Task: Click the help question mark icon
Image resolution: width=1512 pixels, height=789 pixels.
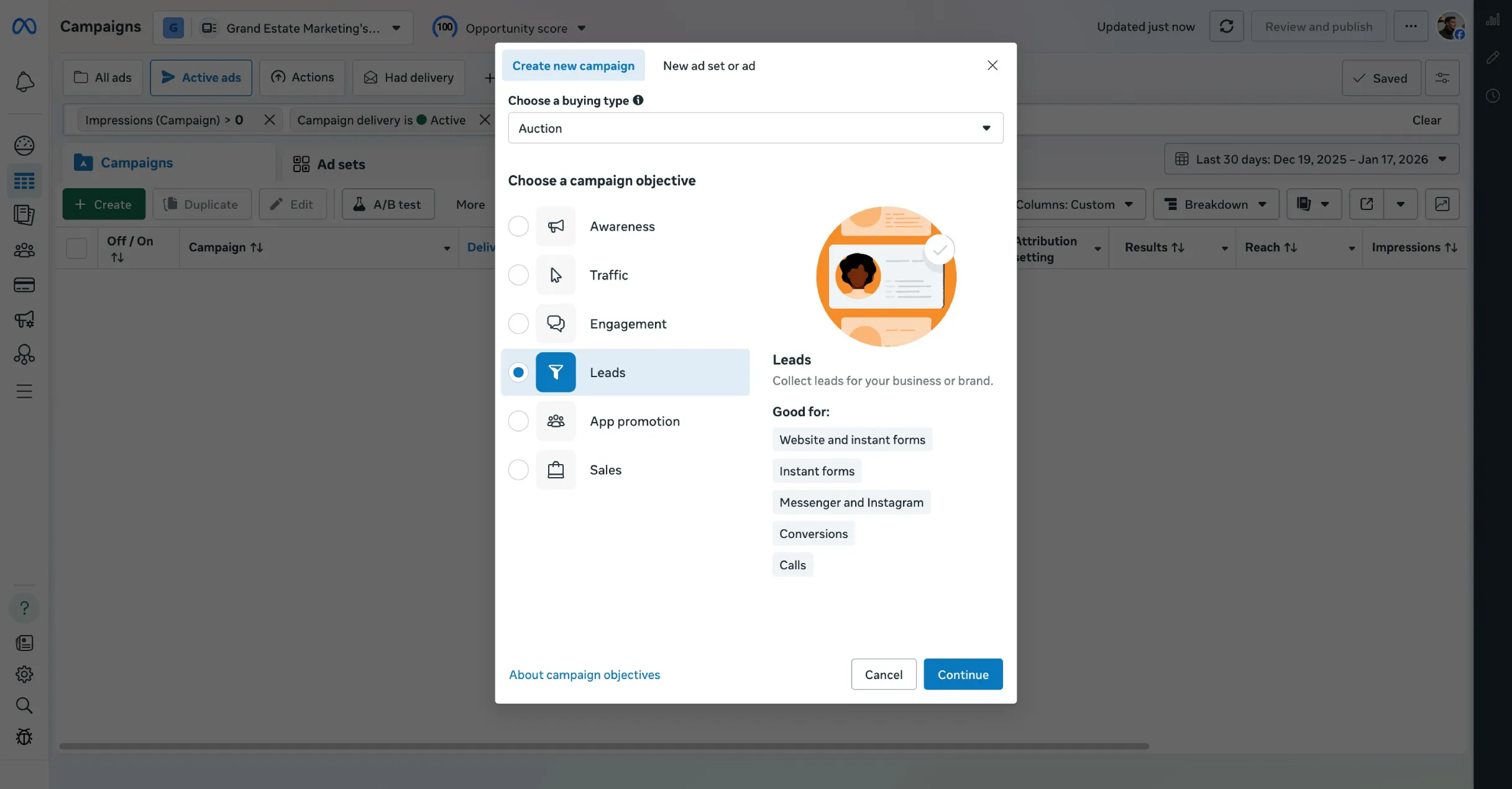Action: pyautogui.click(x=24, y=608)
